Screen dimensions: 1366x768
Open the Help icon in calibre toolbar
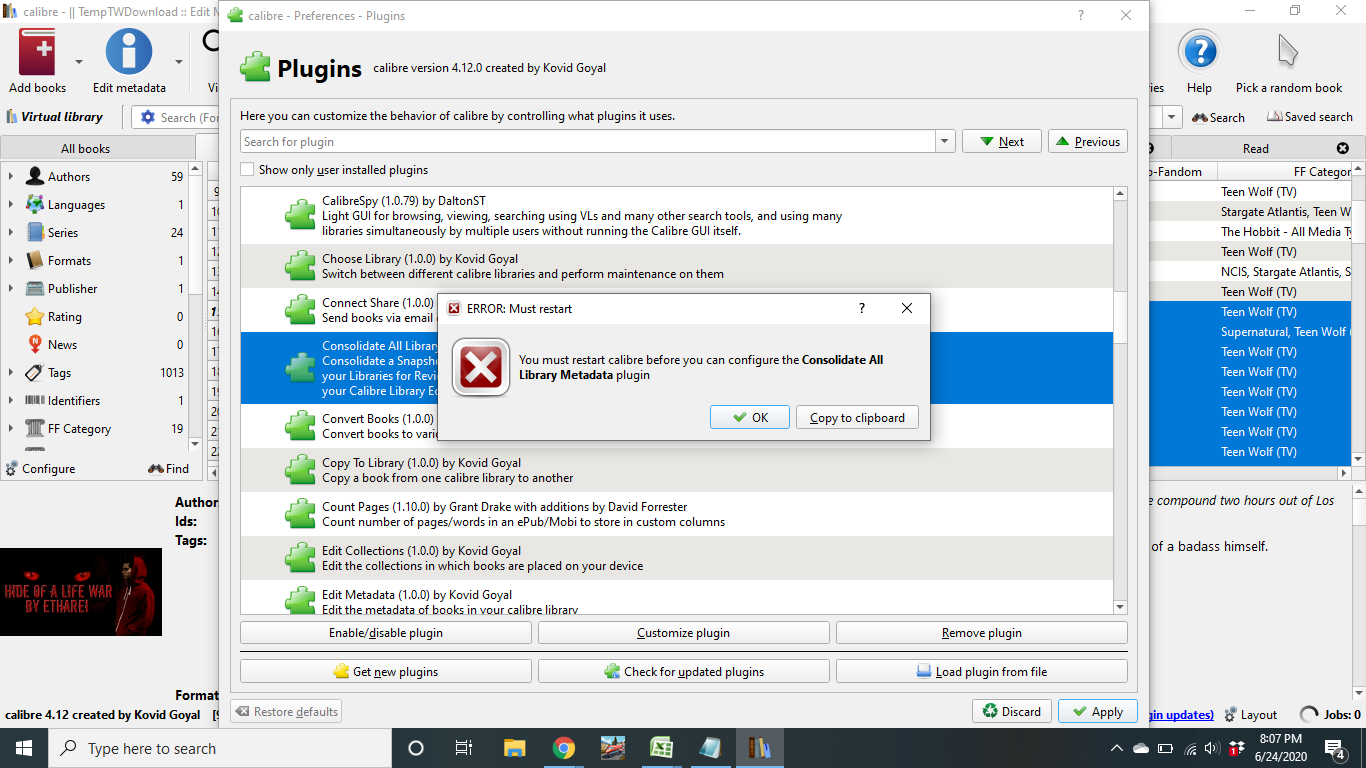(1199, 52)
